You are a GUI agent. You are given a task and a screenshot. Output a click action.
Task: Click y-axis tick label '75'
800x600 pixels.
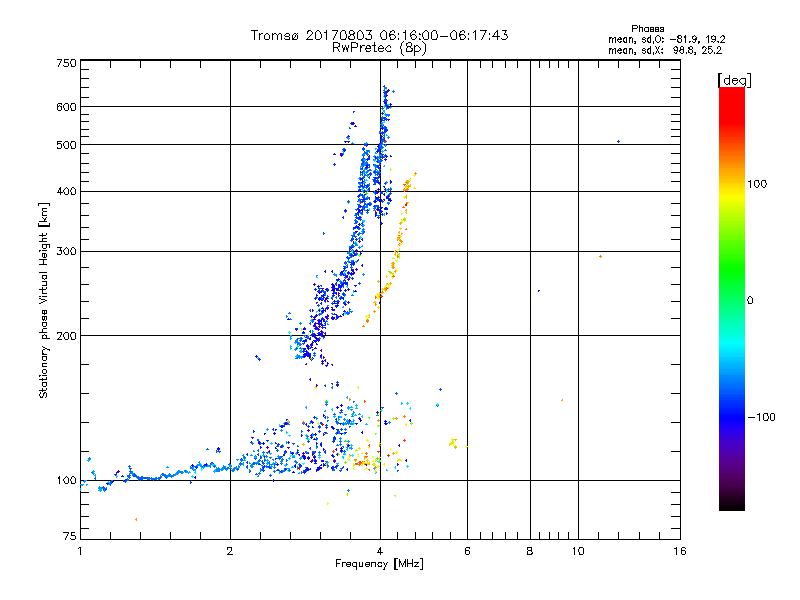70,536
